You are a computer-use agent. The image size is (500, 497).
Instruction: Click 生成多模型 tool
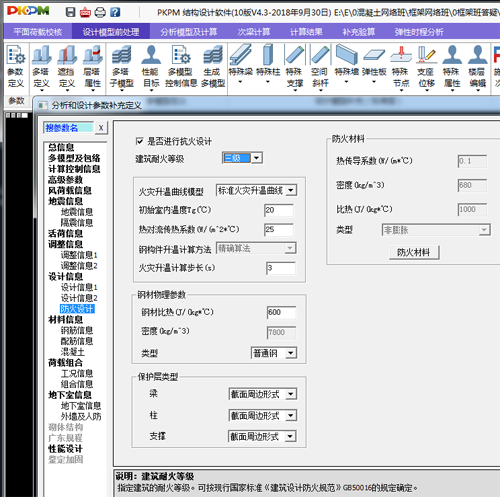coord(213,67)
